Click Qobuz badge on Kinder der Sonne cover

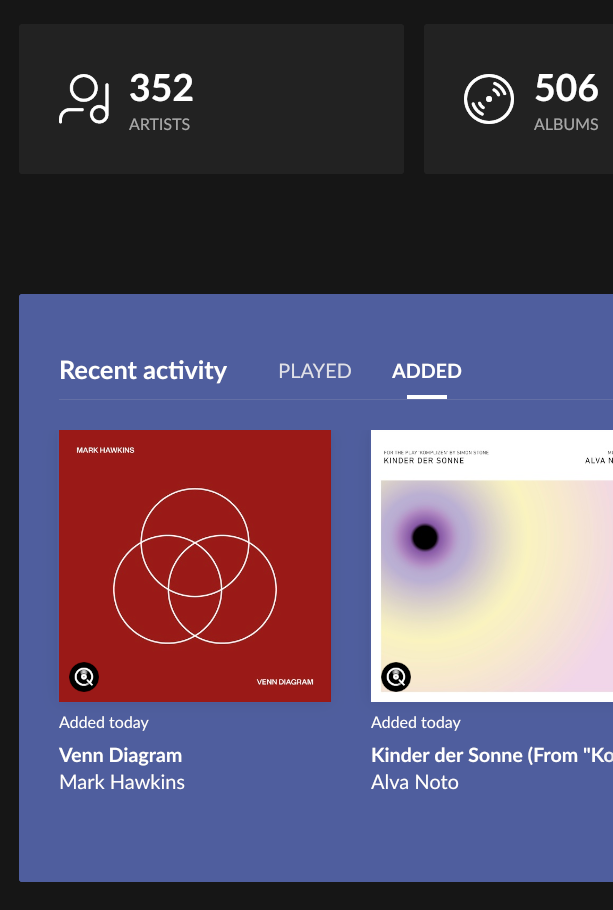click(x=396, y=677)
